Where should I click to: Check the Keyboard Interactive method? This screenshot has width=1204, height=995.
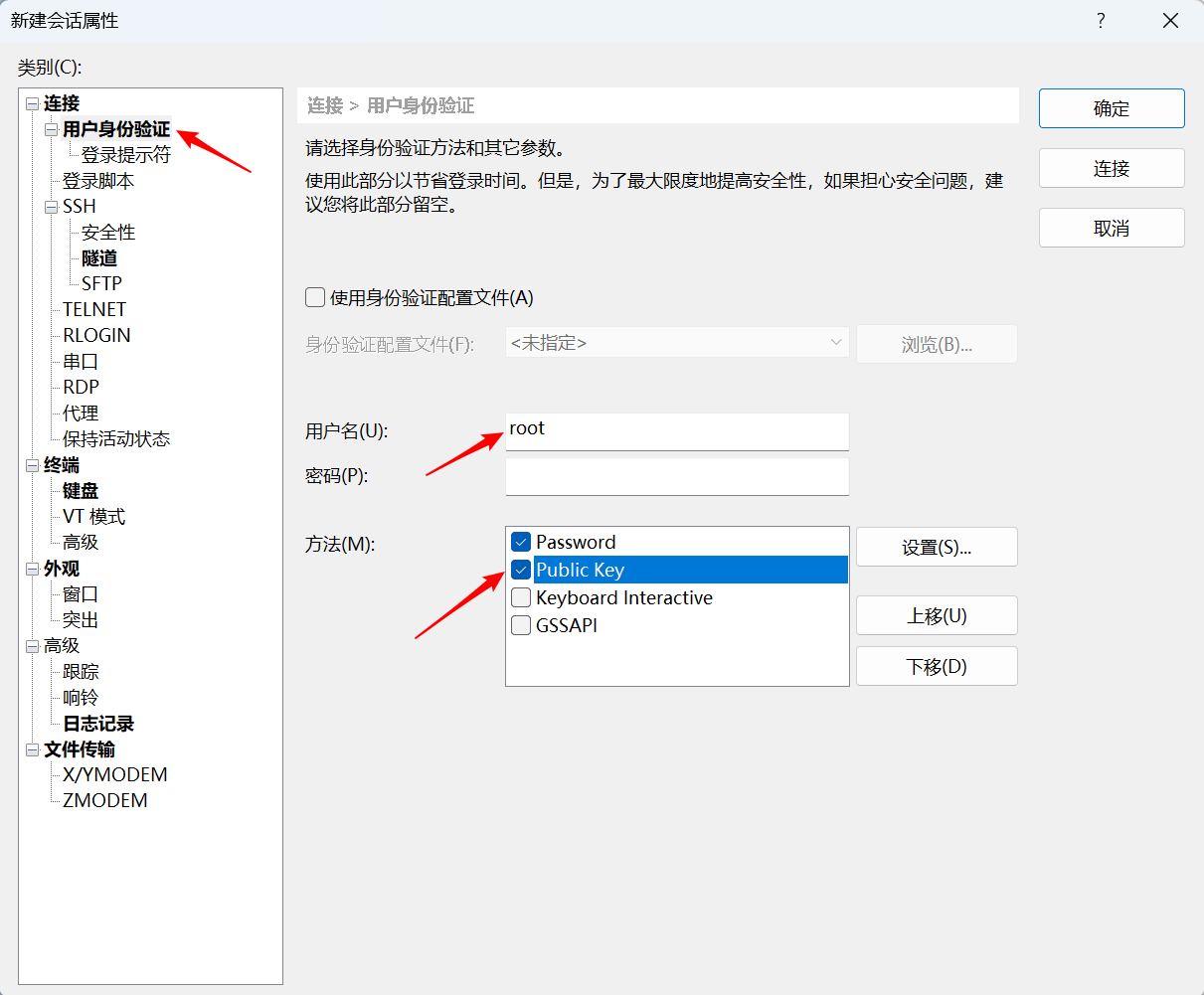pyautogui.click(x=520, y=597)
